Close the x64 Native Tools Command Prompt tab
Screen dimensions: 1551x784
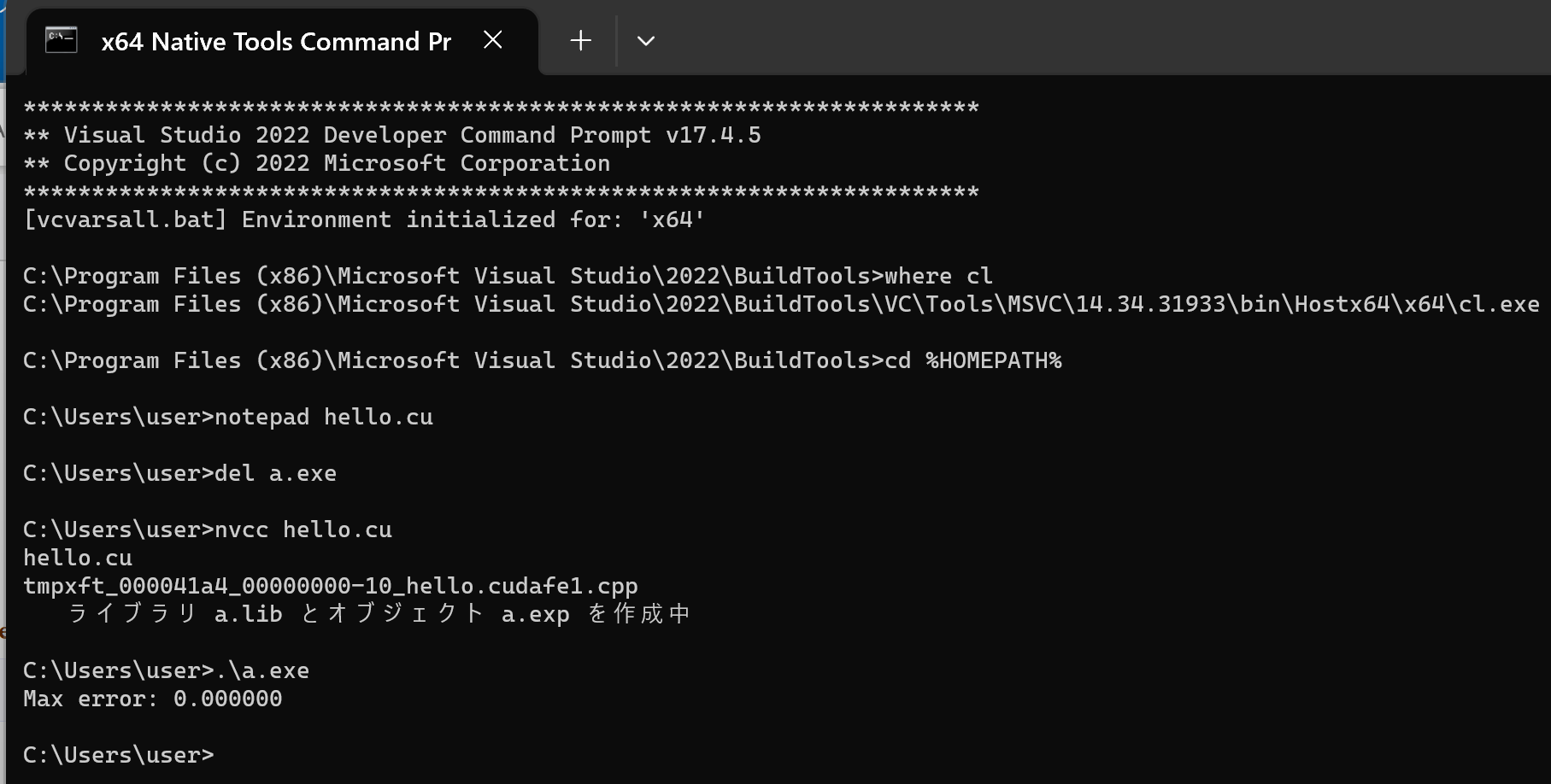pyautogui.click(x=493, y=40)
